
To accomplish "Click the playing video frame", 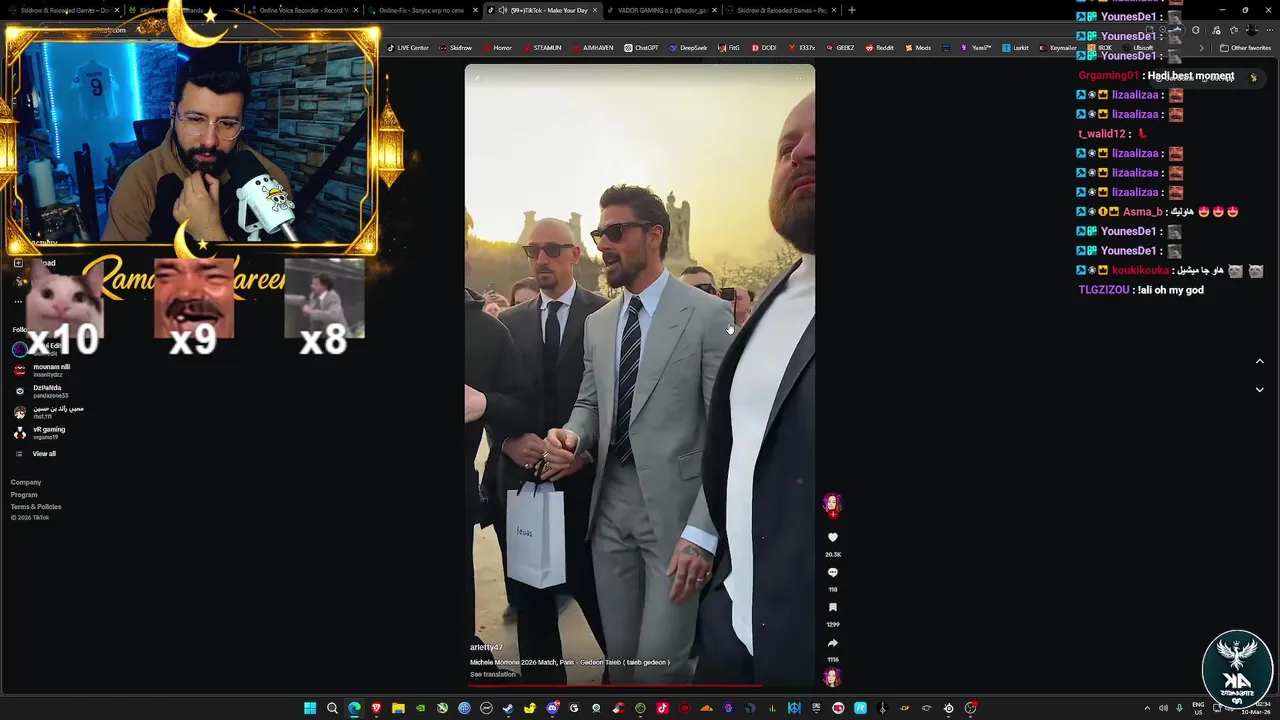I will [640, 375].
